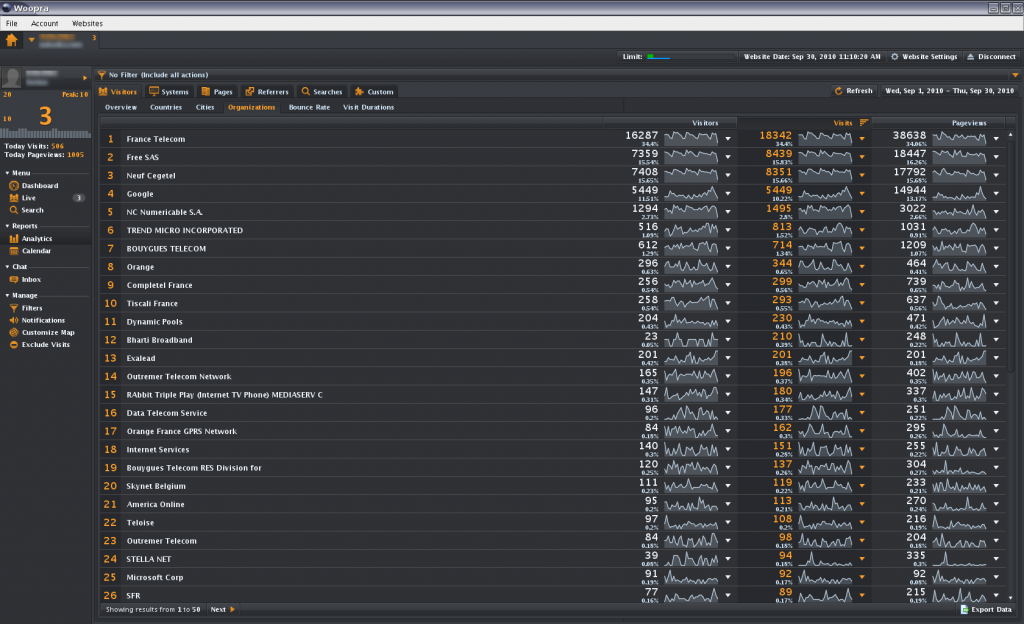
Task: Click the Woopra app logo in title bar
Action: (7, 8)
